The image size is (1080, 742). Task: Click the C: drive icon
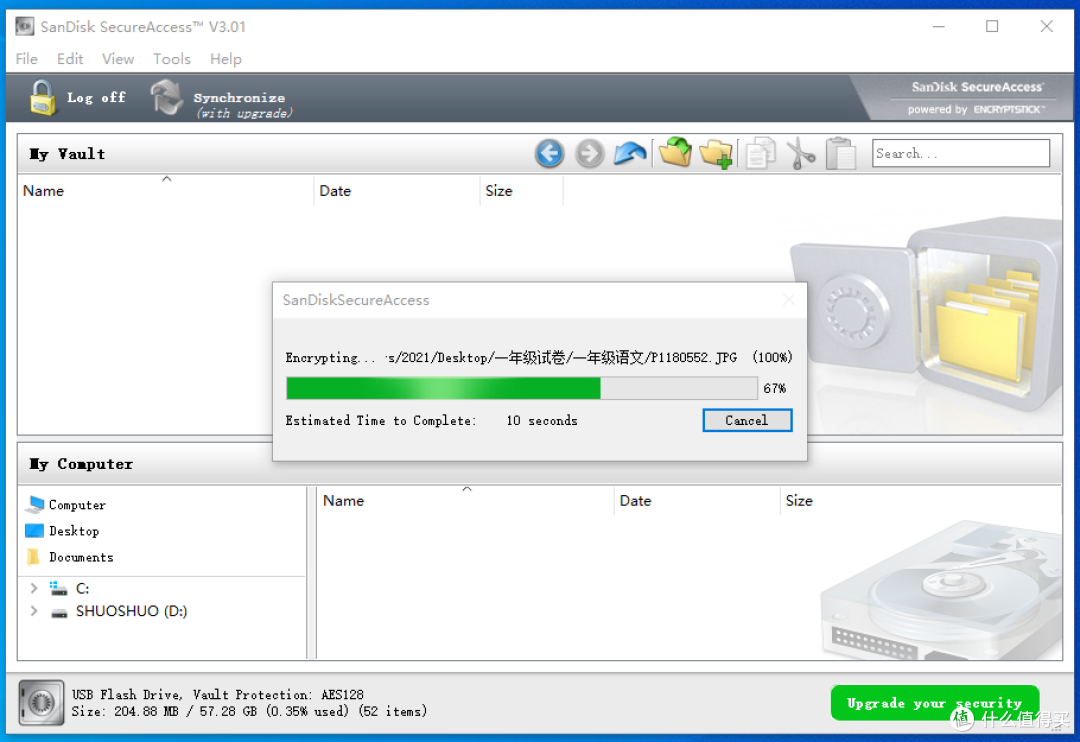[59, 588]
